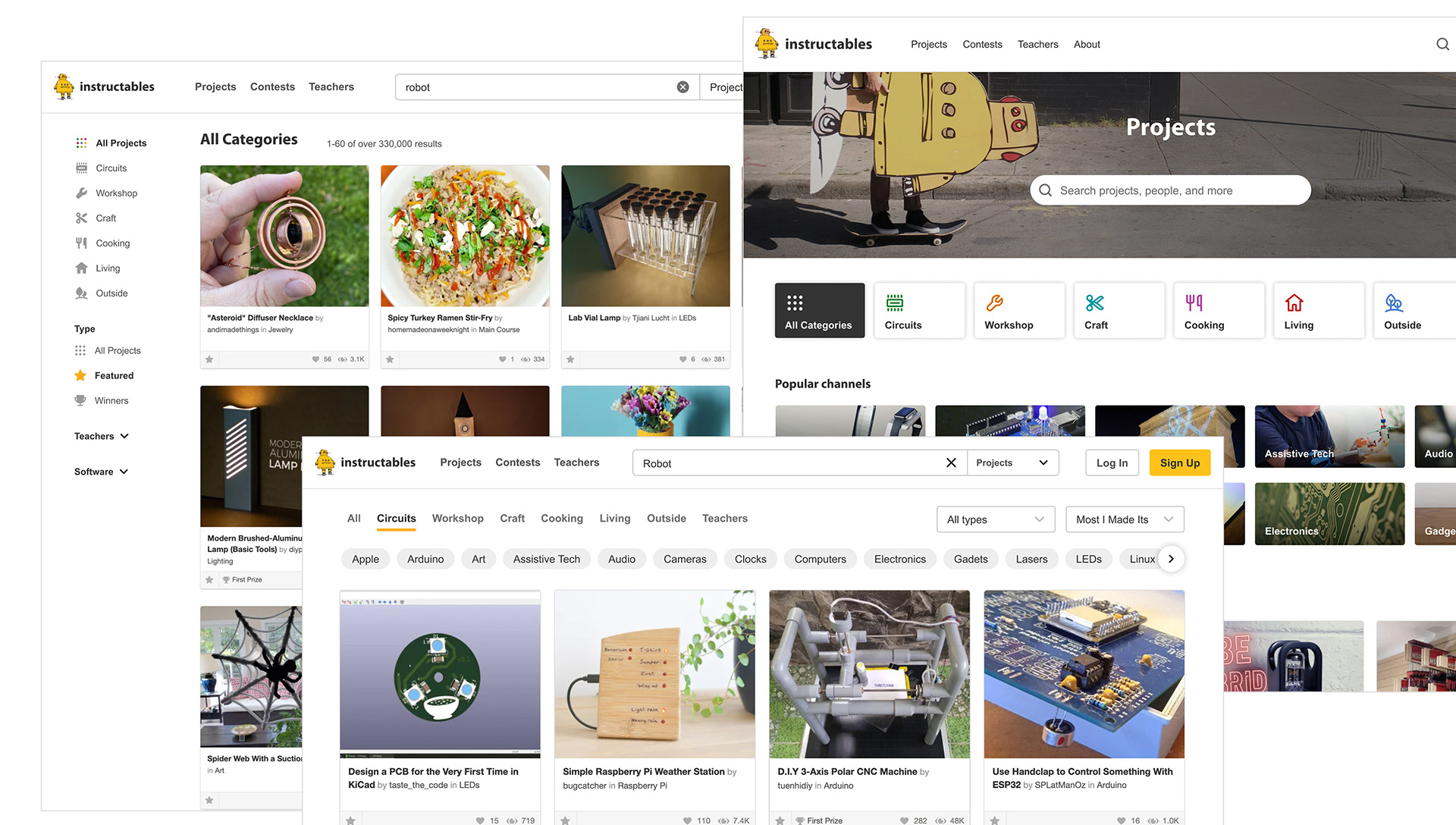Click the Craft scissors icon in the left sidebar
The image size is (1456, 825).
[81, 218]
